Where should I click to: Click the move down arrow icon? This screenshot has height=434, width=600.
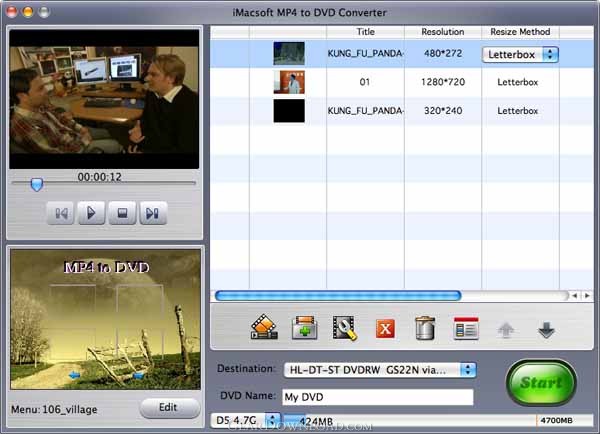coord(546,330)
